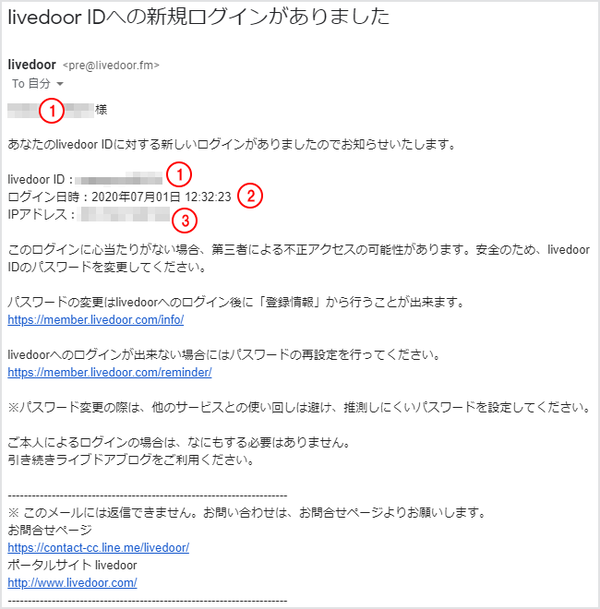Open the member.livedoor.com/info link
The image size is (600, 609).
click(96, 320)
